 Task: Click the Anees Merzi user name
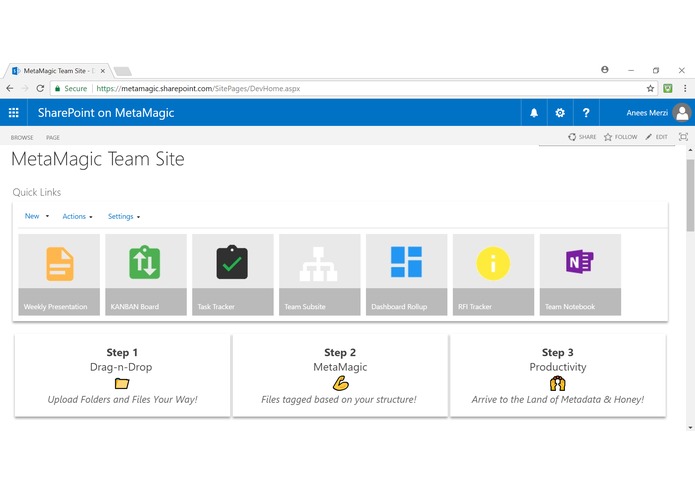point(647,113)
